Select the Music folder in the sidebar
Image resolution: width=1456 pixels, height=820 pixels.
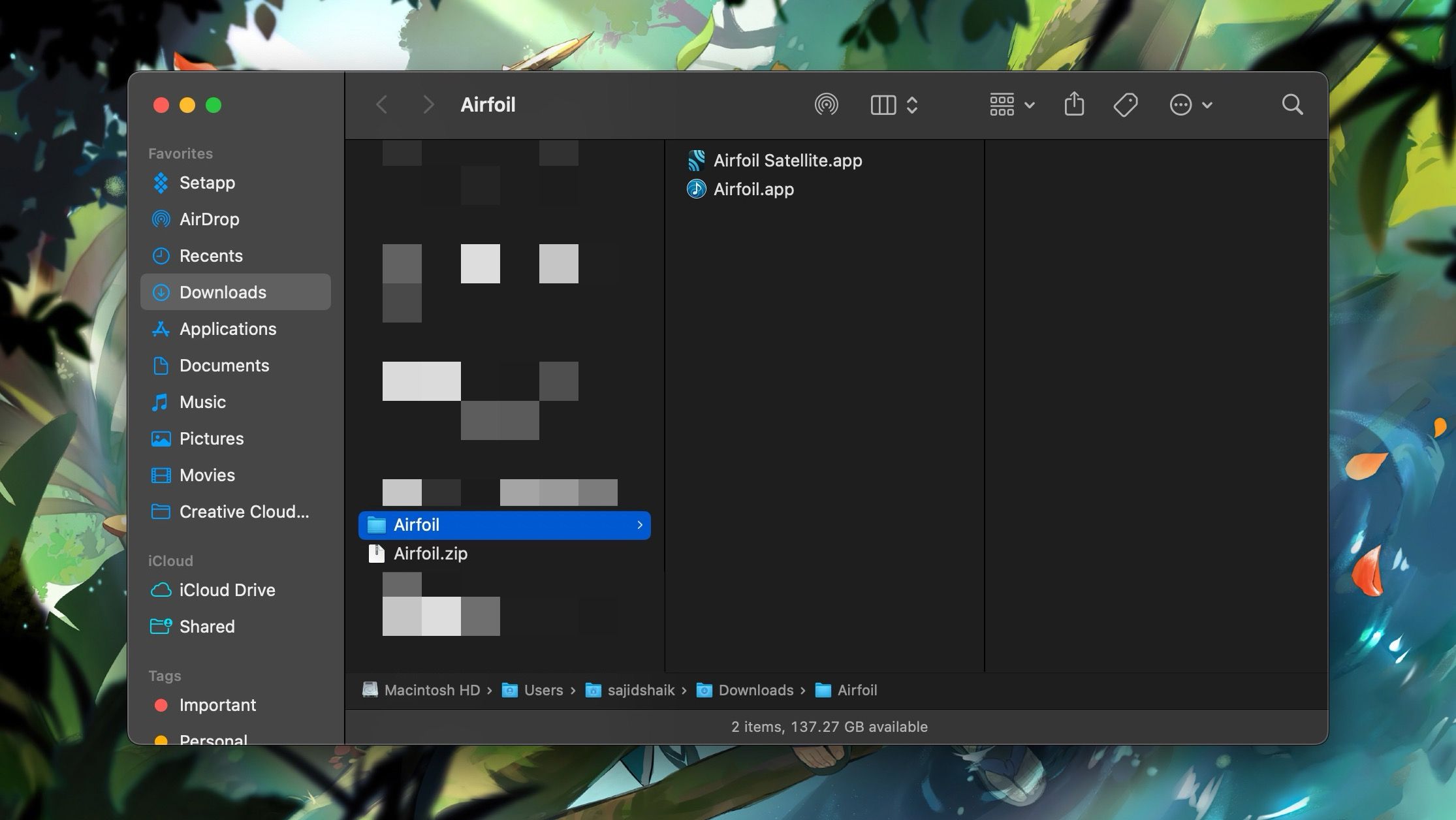pos(202,402)
